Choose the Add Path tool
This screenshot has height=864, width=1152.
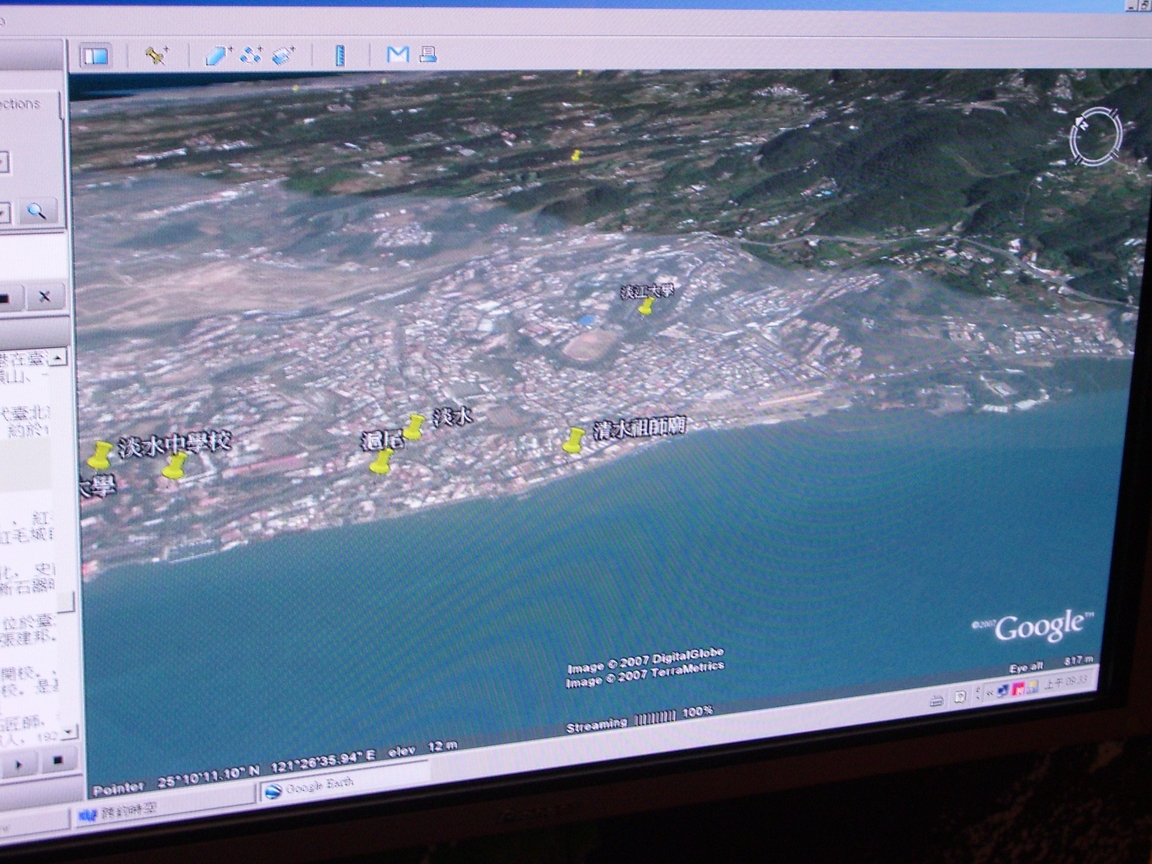point(251,56)
